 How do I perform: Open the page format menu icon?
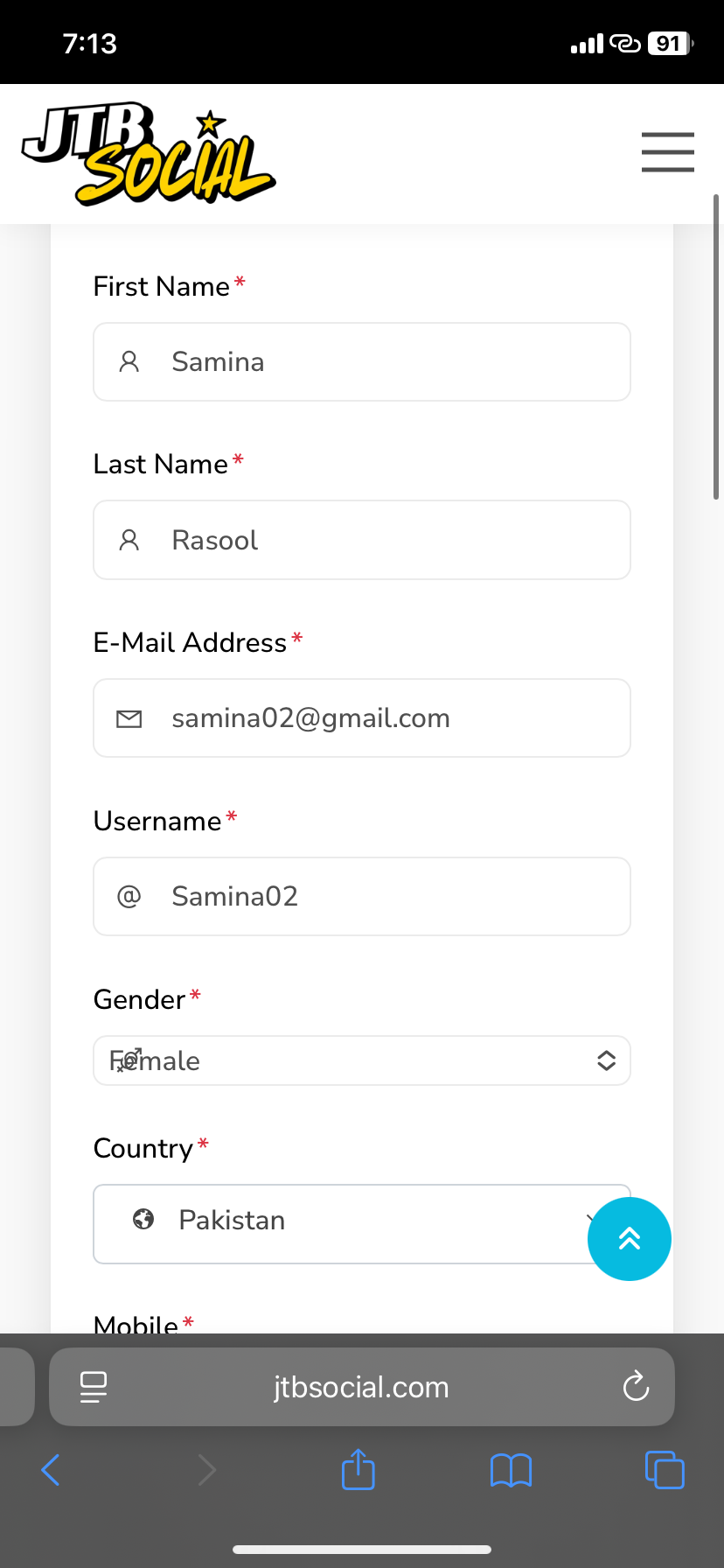94,1387
